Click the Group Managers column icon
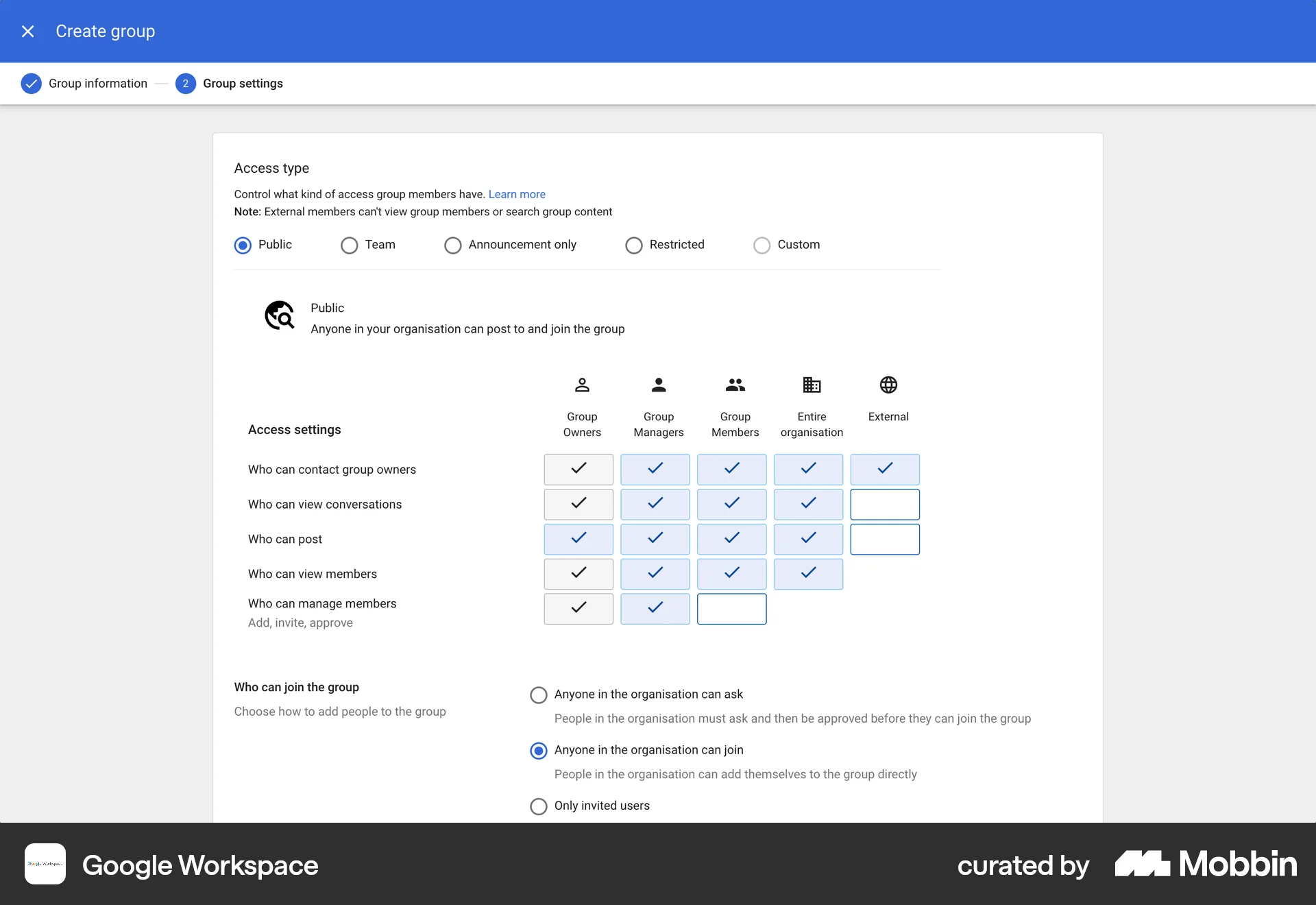 [658, 385]
